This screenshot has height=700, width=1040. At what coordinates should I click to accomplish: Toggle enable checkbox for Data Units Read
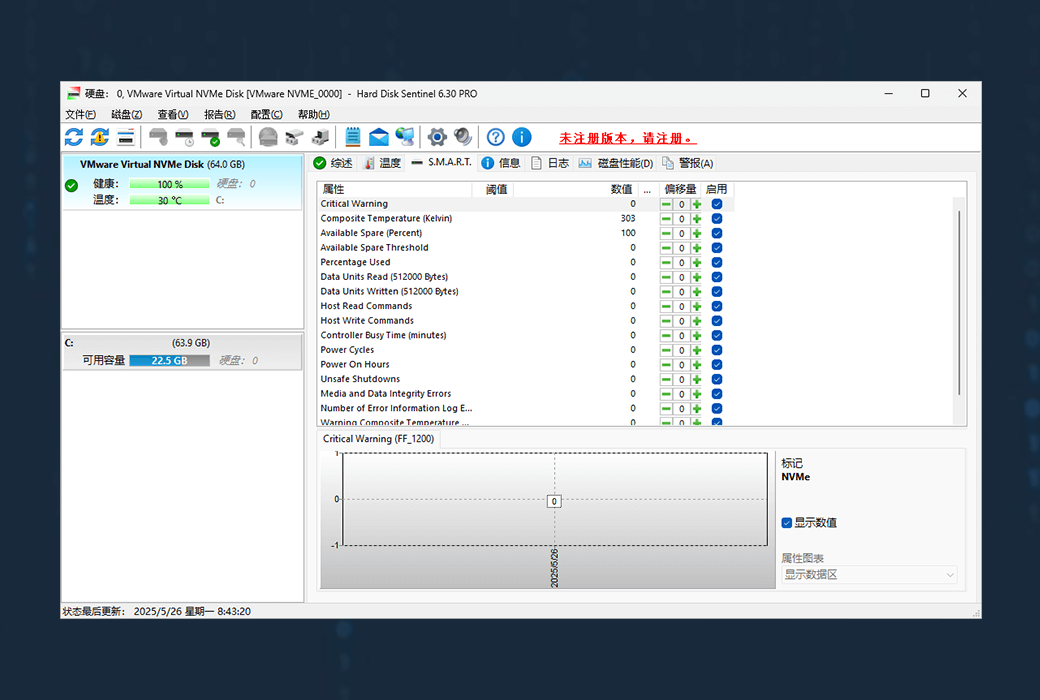click(x=717, y=277)
